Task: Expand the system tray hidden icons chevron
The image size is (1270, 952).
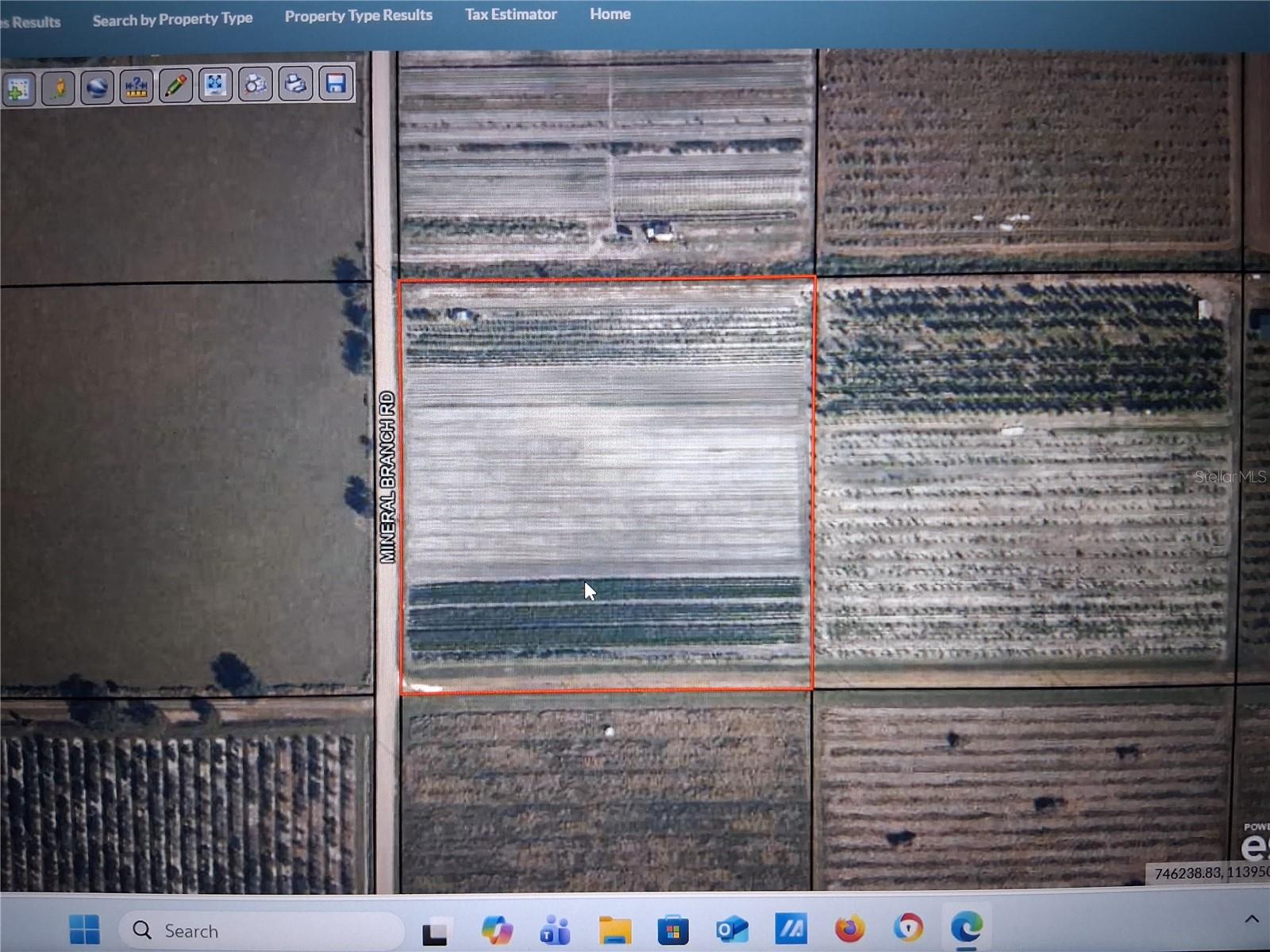Action: coord(1252,919)
